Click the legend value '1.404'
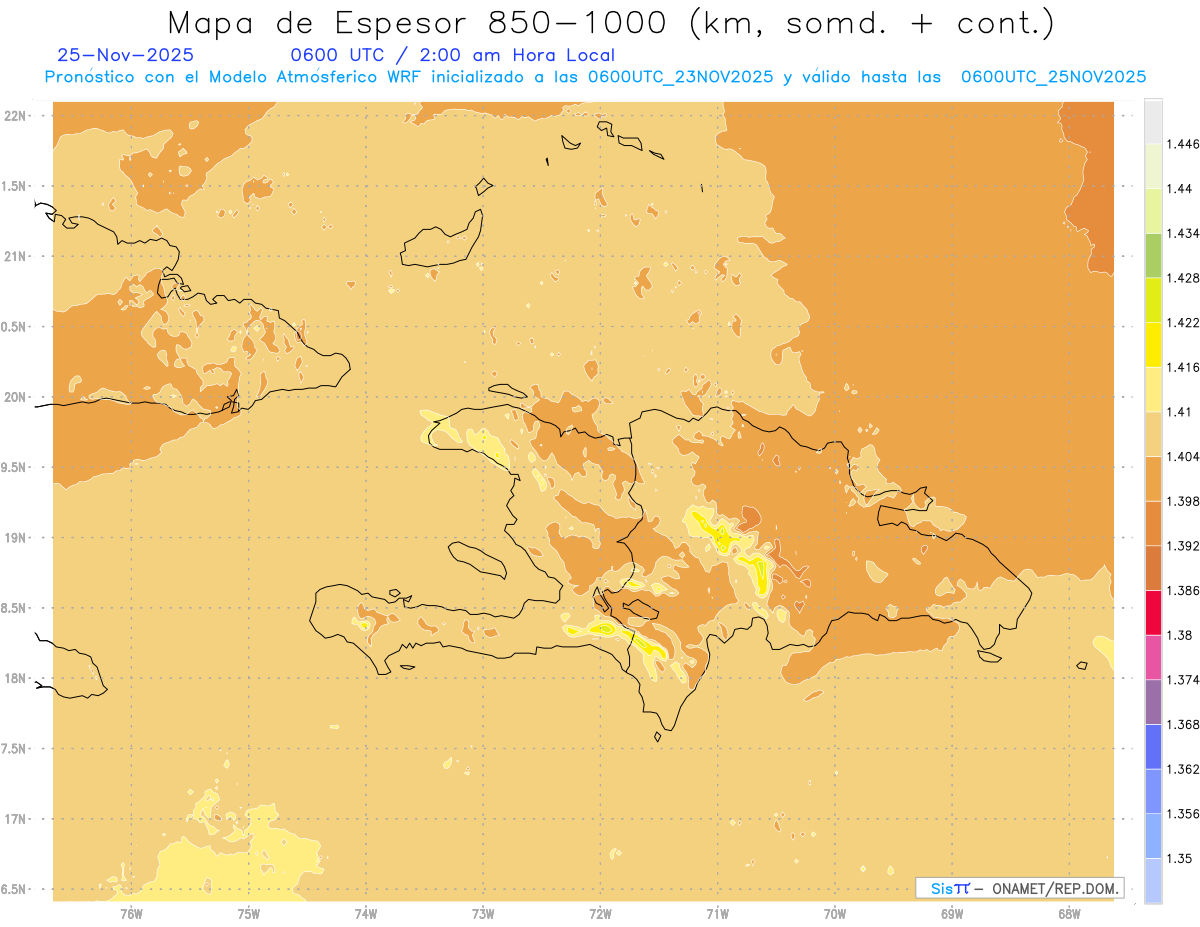This screenshot has width=1200, height=927. pyautogui.click(x=1184, y=456)
